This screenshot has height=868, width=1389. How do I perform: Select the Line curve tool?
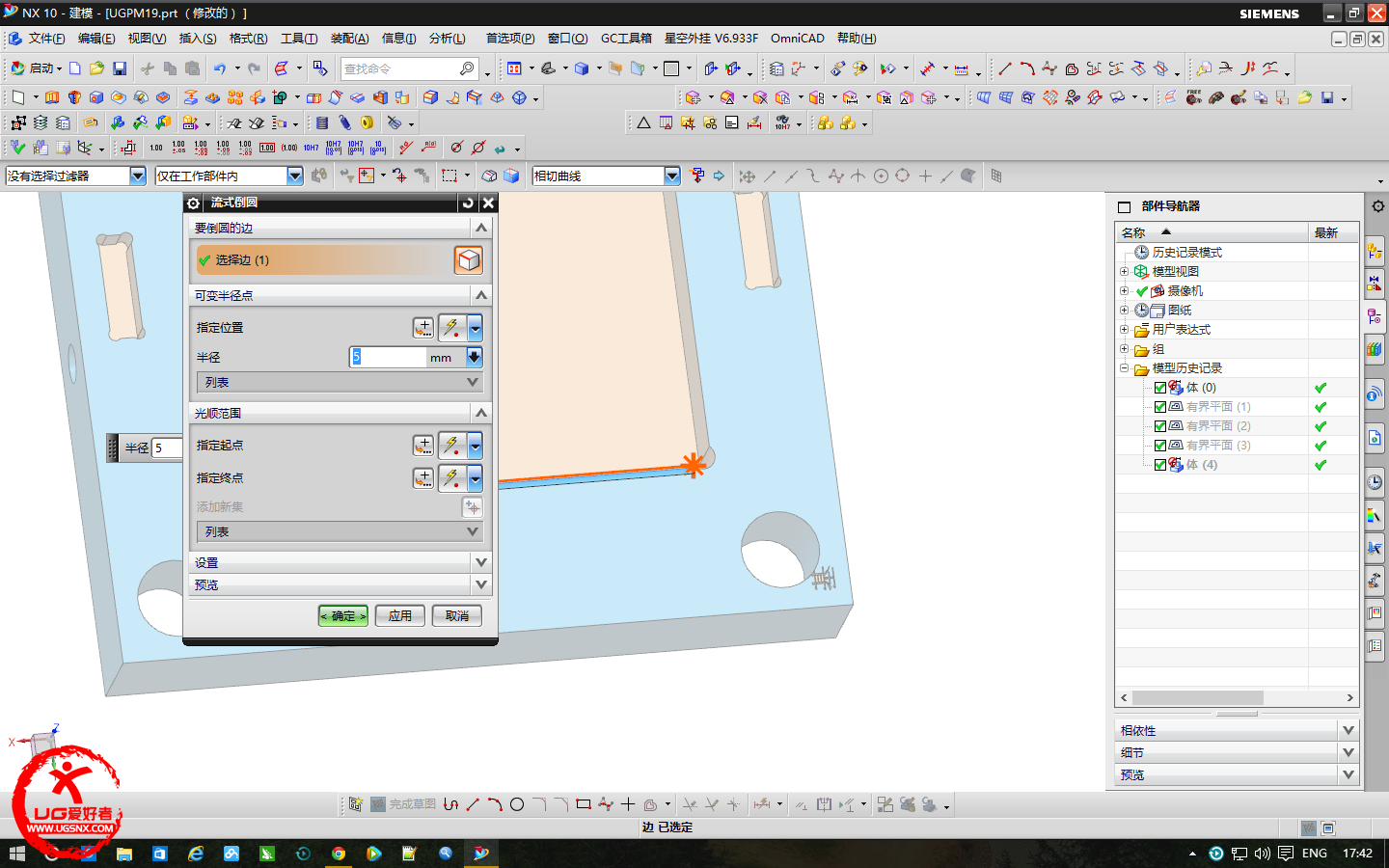[x=1004, y=68]
